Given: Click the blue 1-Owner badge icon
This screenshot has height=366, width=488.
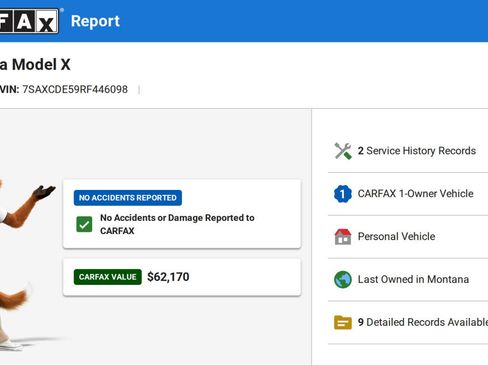Looking at the screenshot, I should pyautogui.click(x=343, y=194).
